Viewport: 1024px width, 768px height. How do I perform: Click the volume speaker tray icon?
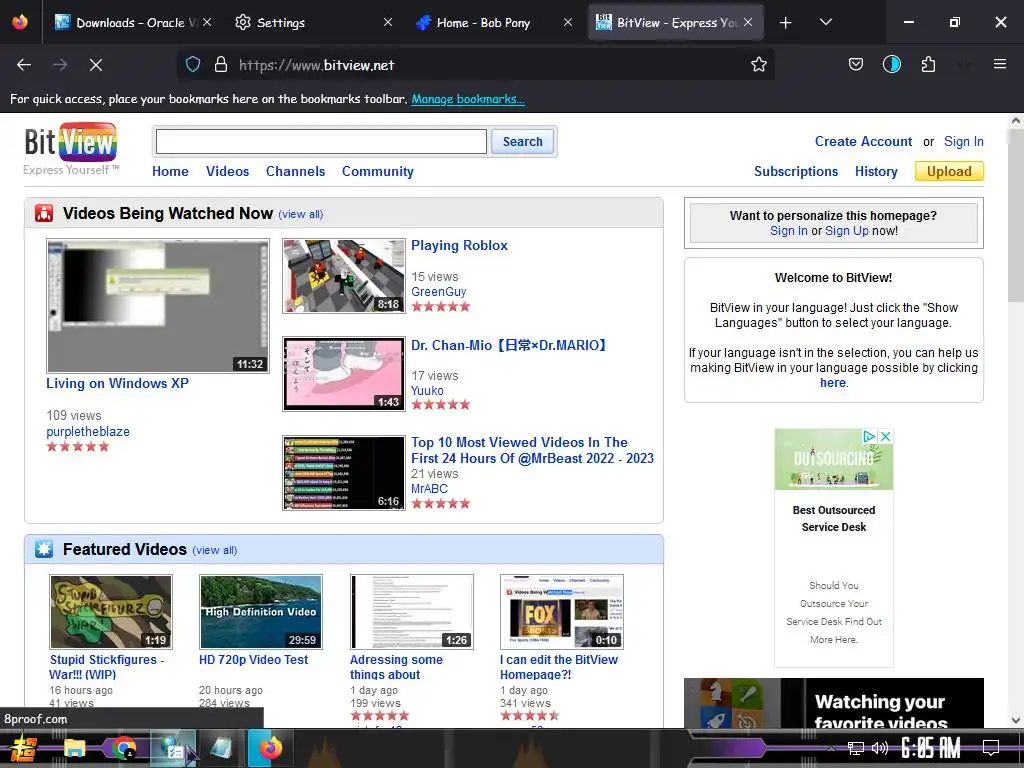tap(880, 748)
